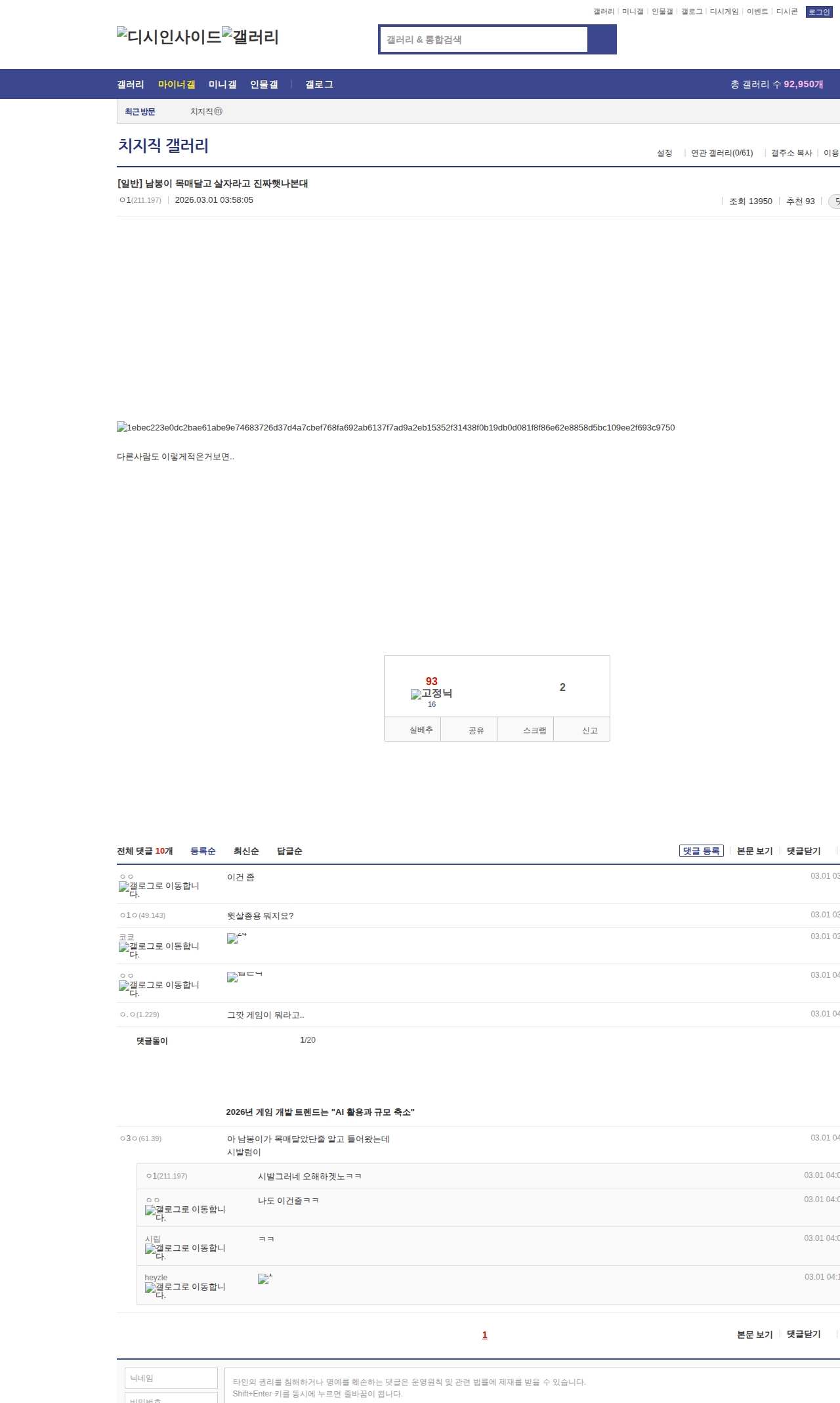Click the dccon image in heyzle's reply
The width and height of the screenshot is (840, 1403).
(265, 1278)
